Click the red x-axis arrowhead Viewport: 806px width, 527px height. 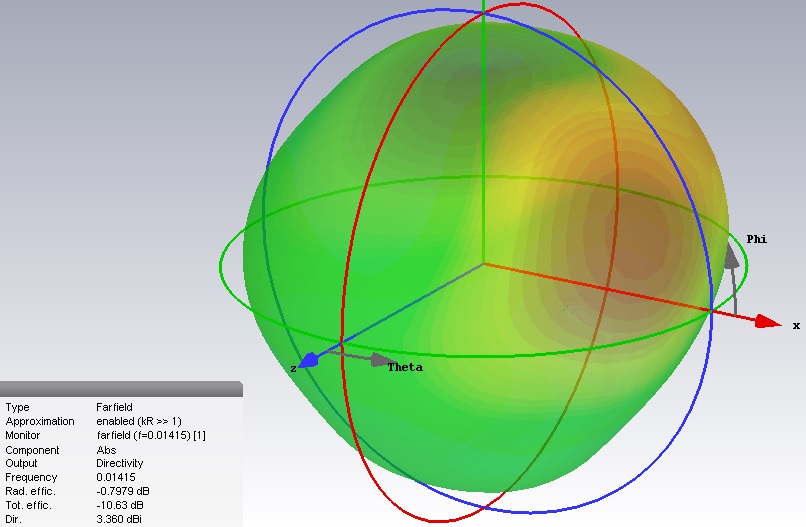point(768,322)
